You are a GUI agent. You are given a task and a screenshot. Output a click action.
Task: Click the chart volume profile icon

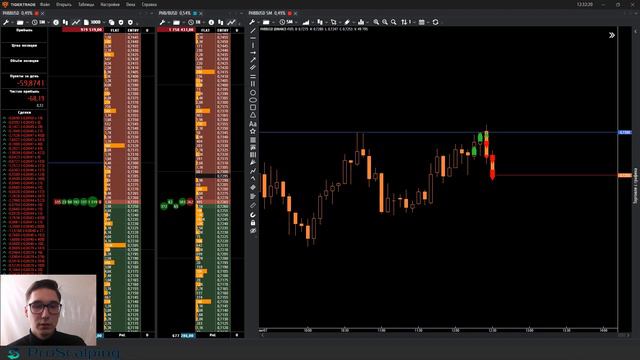[361, 22]
